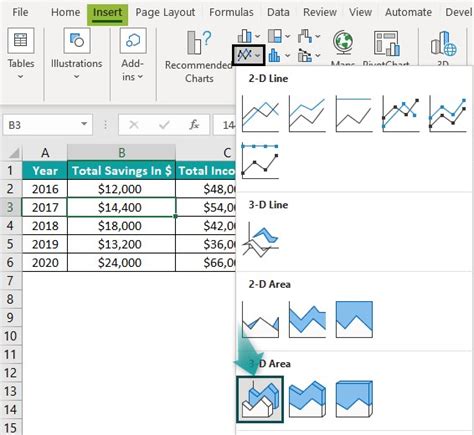Image resolution: width=474 pixels, height=435 pixels.
Task: Select the 3-D Stacked Area chart
Action: click(307, 399)
